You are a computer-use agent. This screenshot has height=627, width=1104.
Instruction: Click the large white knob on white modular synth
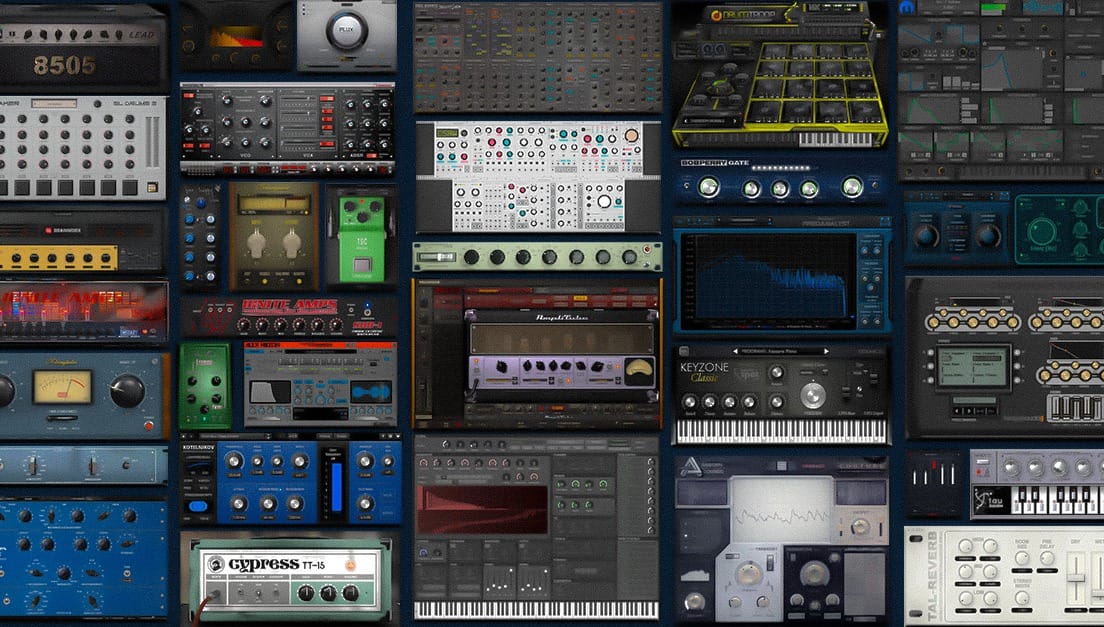tap(603, 202)
